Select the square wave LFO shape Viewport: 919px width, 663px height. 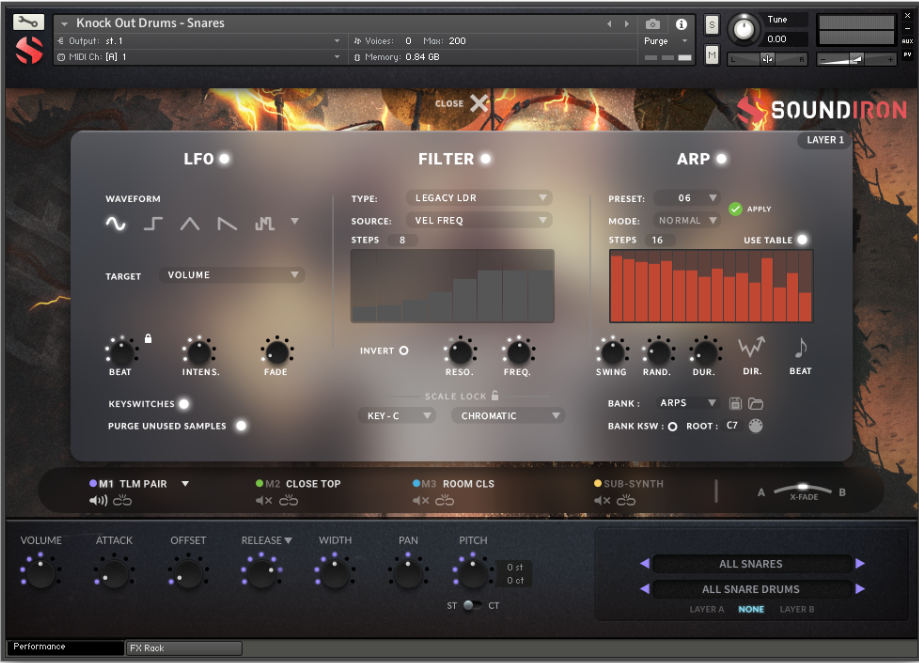[x=152, y=224]
